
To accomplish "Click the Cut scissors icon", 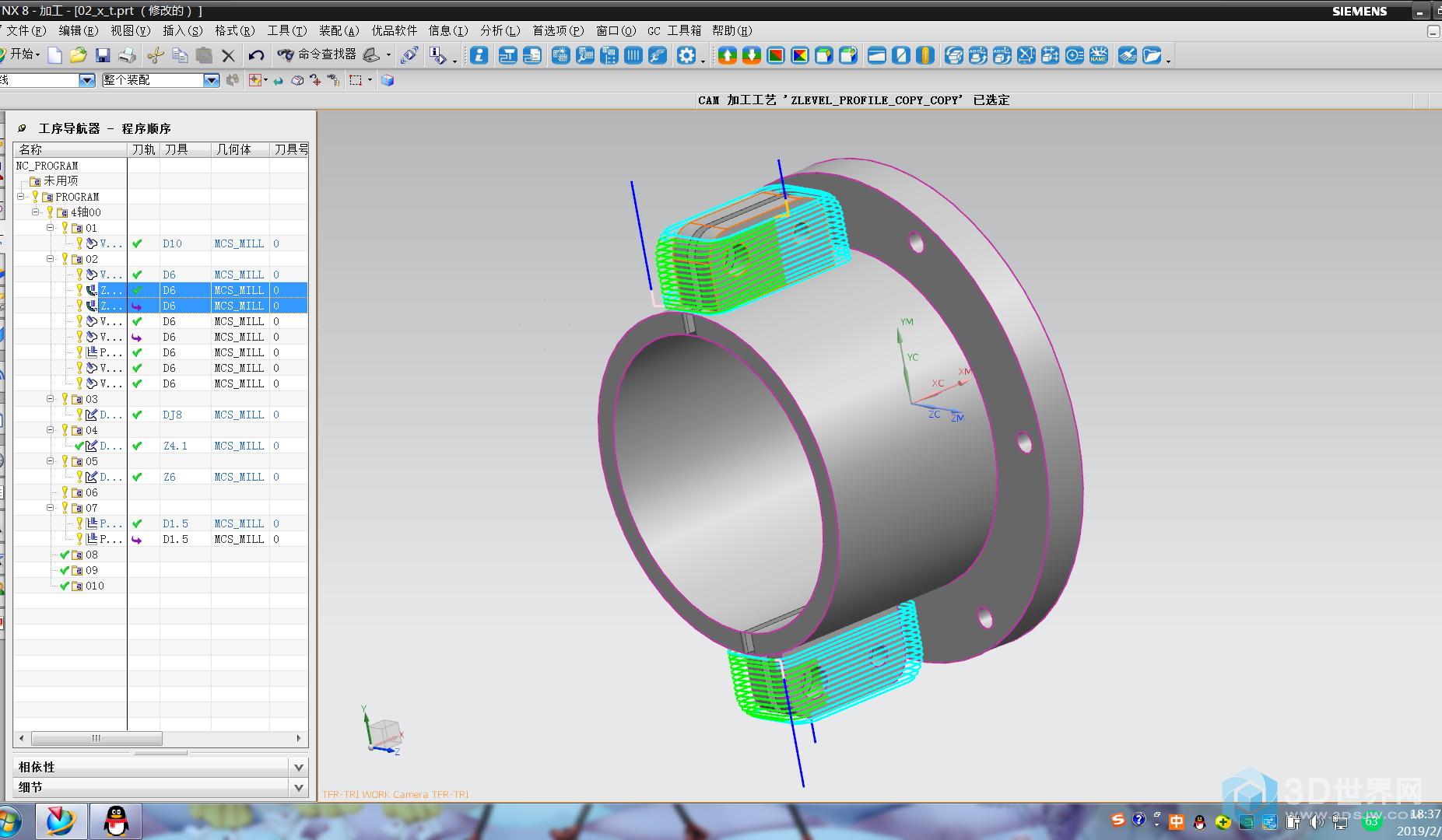I will (x=156, y=55).
